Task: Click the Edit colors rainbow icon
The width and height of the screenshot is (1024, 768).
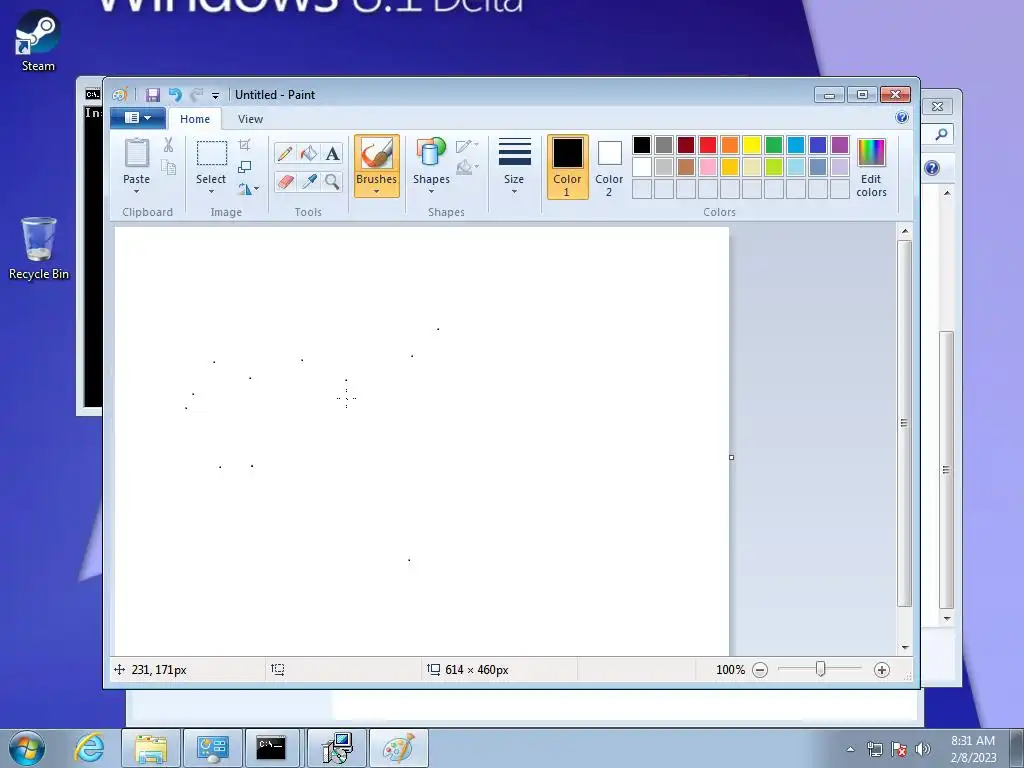Action: (871, 153)
